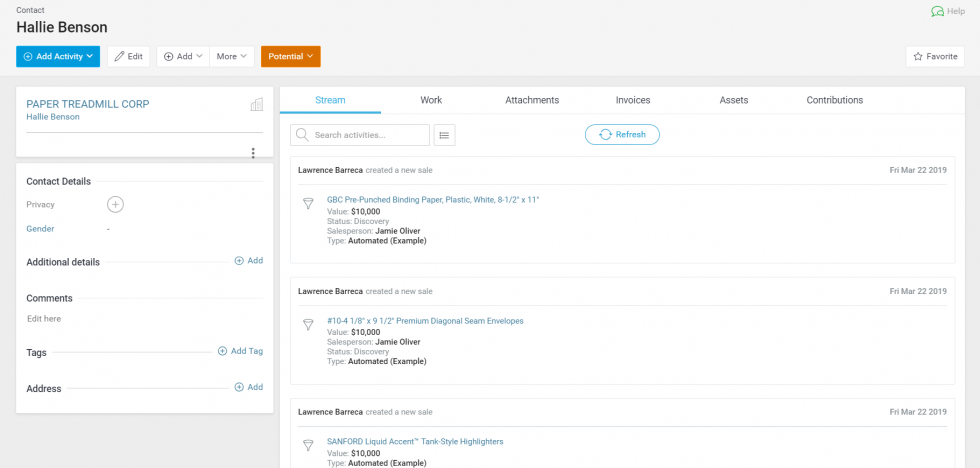
Task: Click the funnel icon beside Premium Envelopes sale
Action: coord(308,325)
